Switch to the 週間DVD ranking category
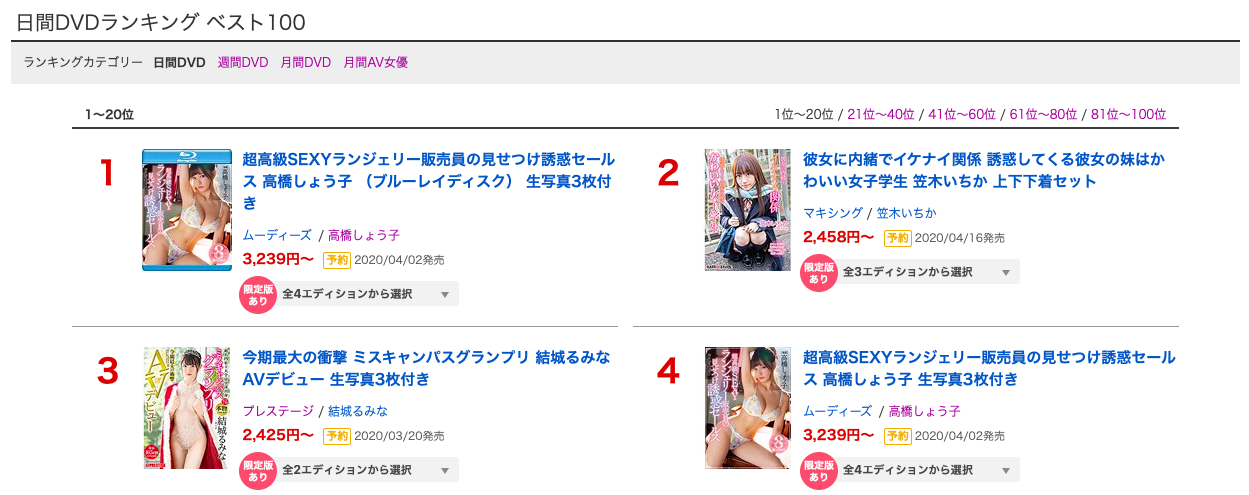The image size is (1249, 495). pos(243,62)
